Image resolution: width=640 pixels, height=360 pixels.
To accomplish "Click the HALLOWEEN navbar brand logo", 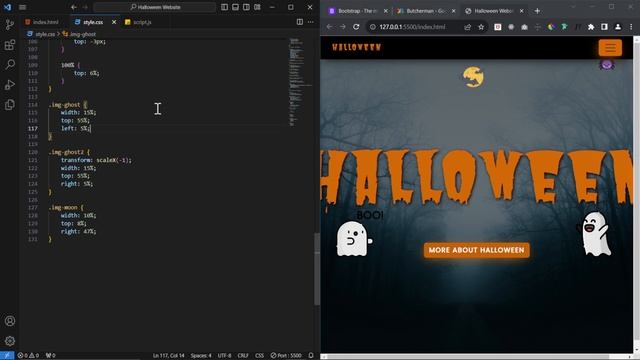I will [x=356, y=47].
